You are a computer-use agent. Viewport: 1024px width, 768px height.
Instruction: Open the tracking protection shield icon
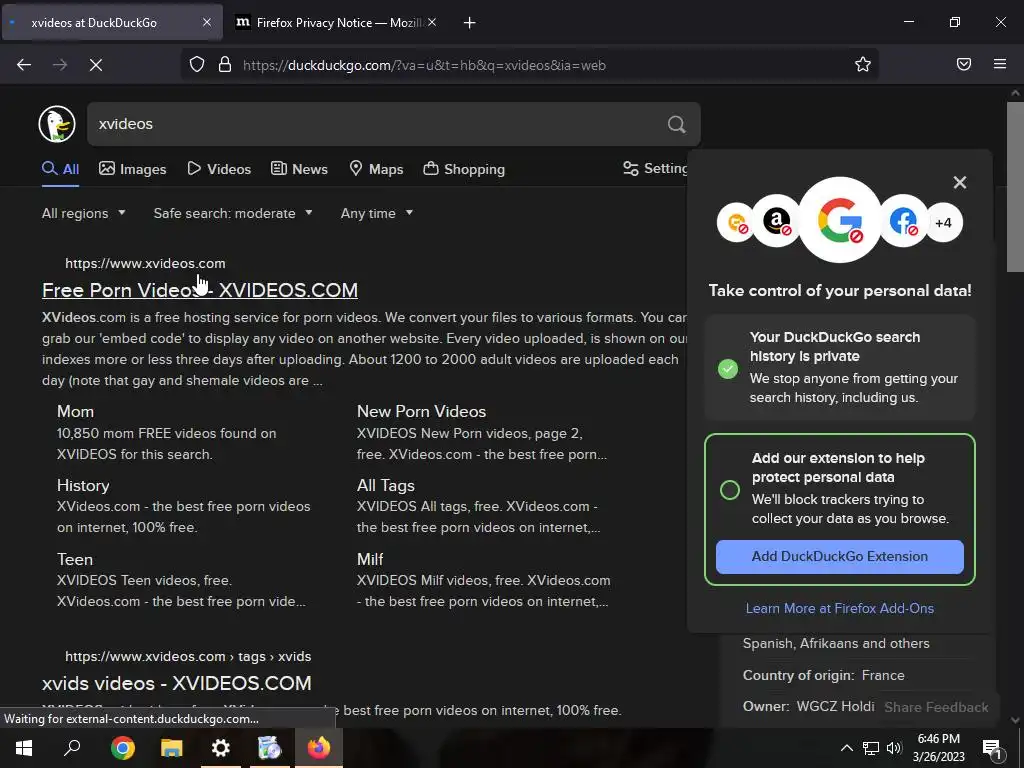[x=197, y=65]
